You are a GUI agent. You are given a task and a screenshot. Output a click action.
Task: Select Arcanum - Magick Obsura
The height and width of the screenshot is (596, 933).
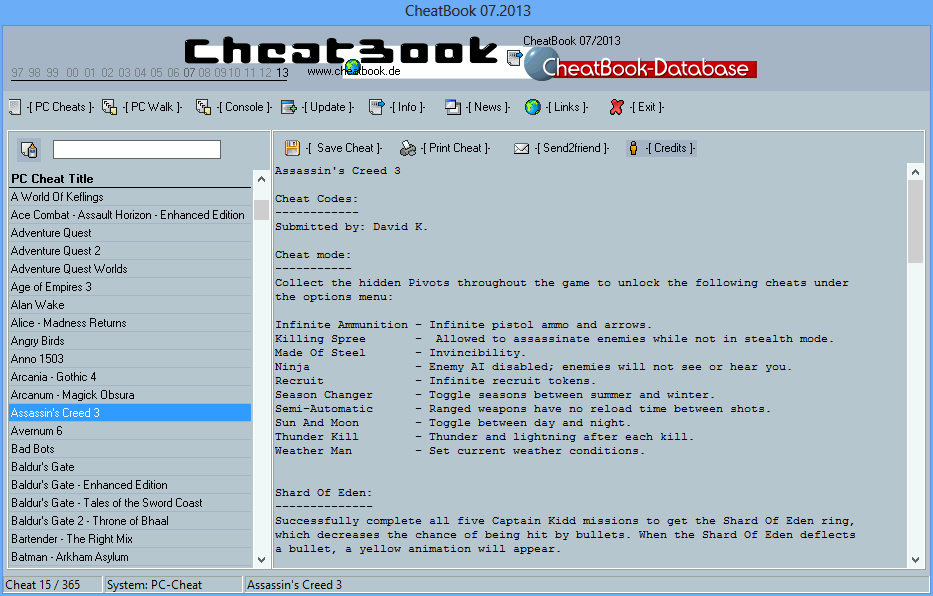[x=130, y=395]
